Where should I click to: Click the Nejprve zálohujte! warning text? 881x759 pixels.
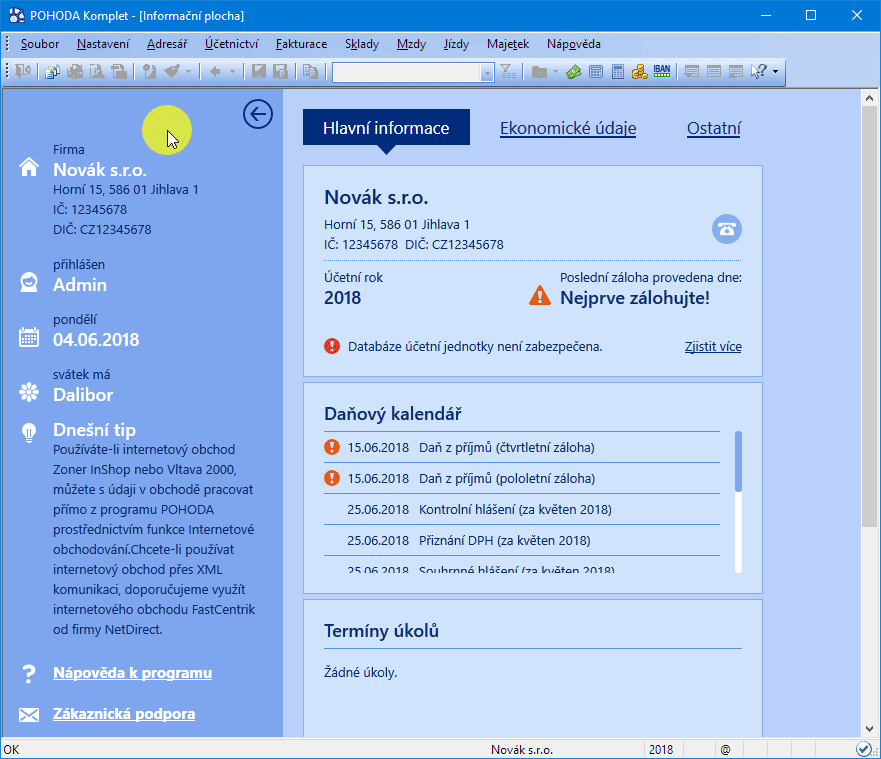[x=635, y=298]
